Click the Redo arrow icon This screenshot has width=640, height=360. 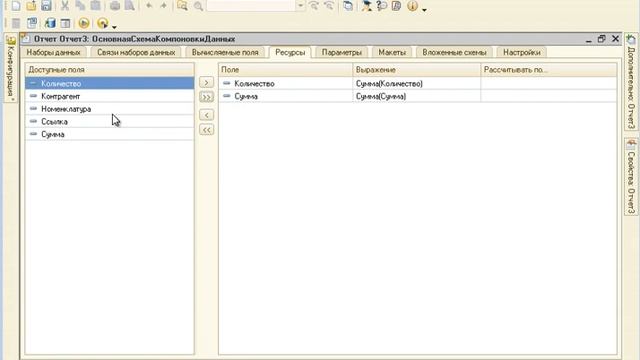pos(164,6)
